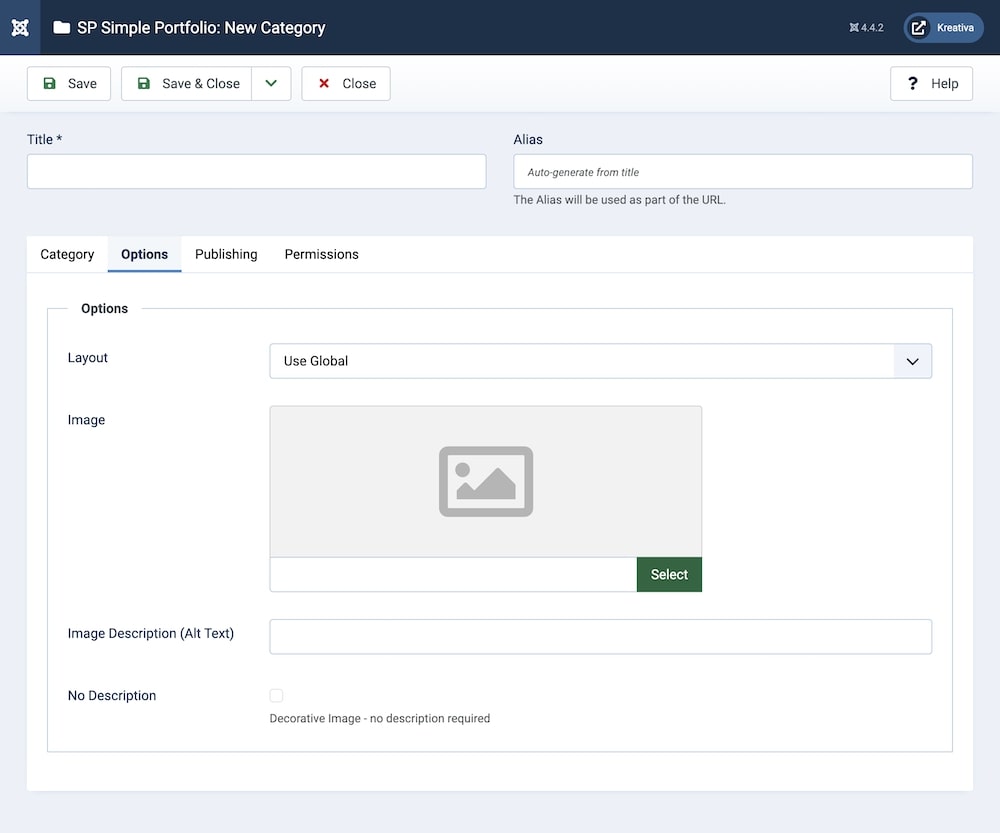Click the Joomla 4.4.2 version indicator
This screenshot has height=833, width=1000.
pyautogui.click(x=866, y=28)
